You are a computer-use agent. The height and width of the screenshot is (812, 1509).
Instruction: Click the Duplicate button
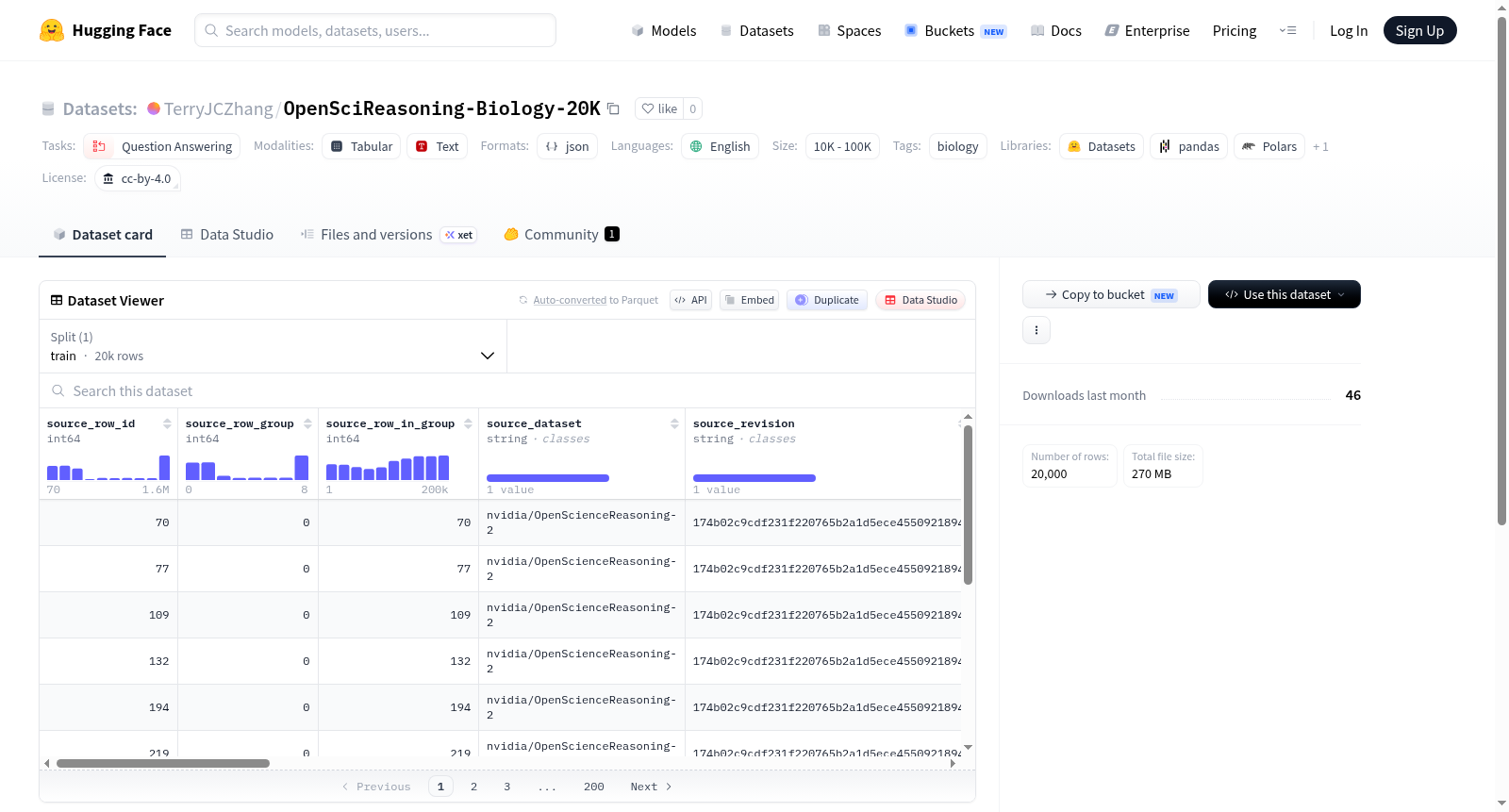pos(827,300)
